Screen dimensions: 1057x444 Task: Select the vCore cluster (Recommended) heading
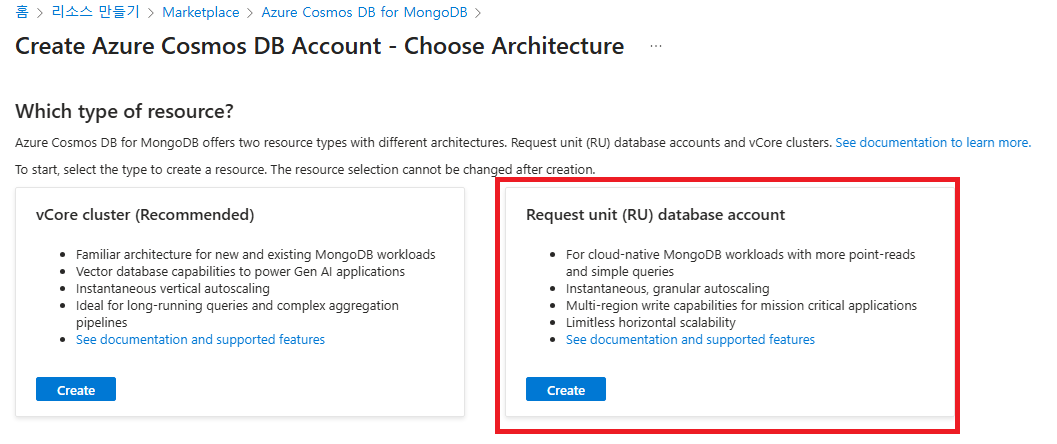coord(145,215)
